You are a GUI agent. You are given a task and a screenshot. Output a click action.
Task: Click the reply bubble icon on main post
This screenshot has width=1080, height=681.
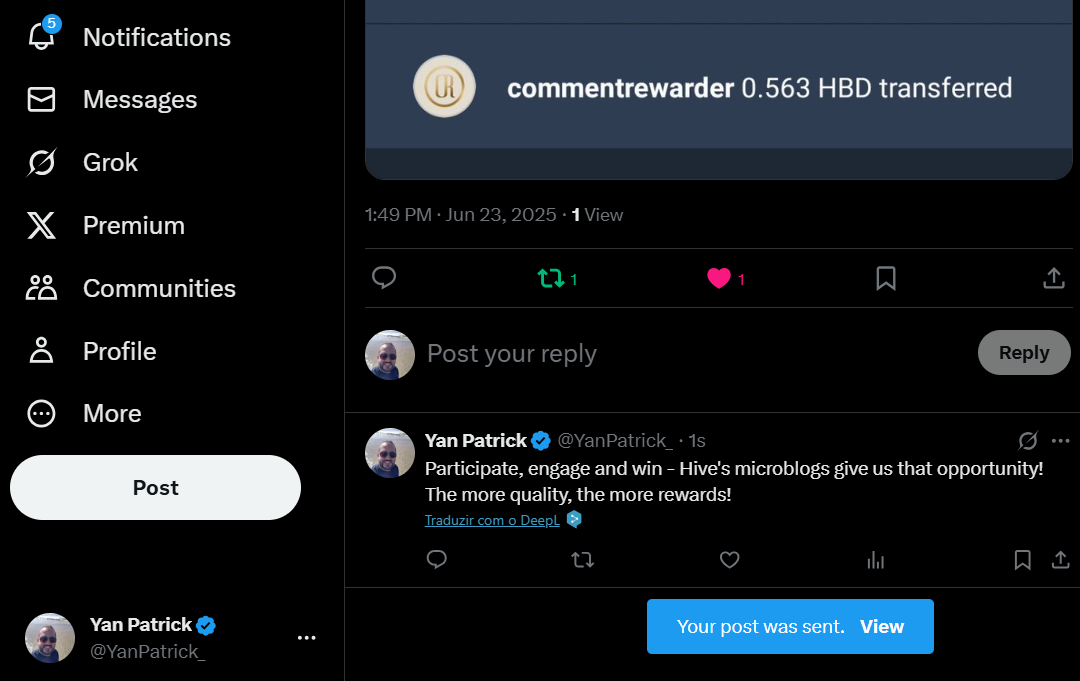point(384,277)
